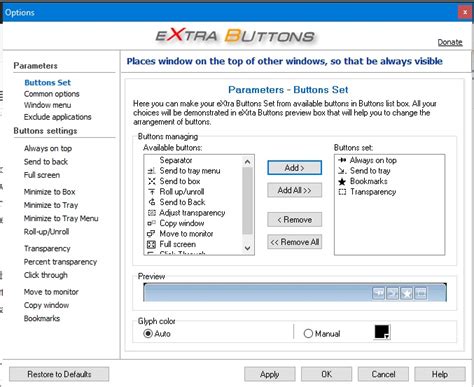This screenshot has height=387, width=474.
Task: Close the Options window
Action: pos(465,12)
